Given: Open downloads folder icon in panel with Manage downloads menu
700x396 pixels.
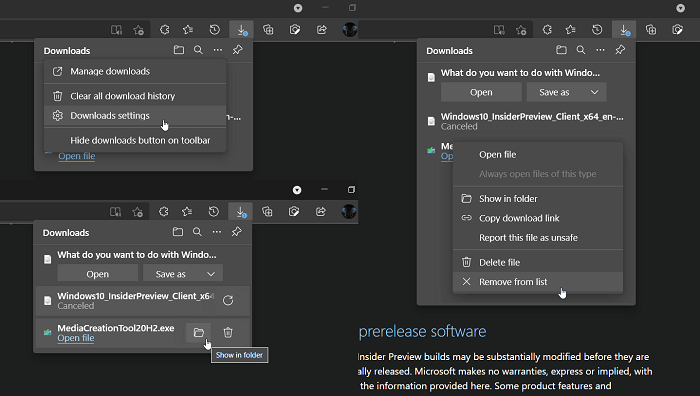Looking at the screenshot, I should coord(179,50).
